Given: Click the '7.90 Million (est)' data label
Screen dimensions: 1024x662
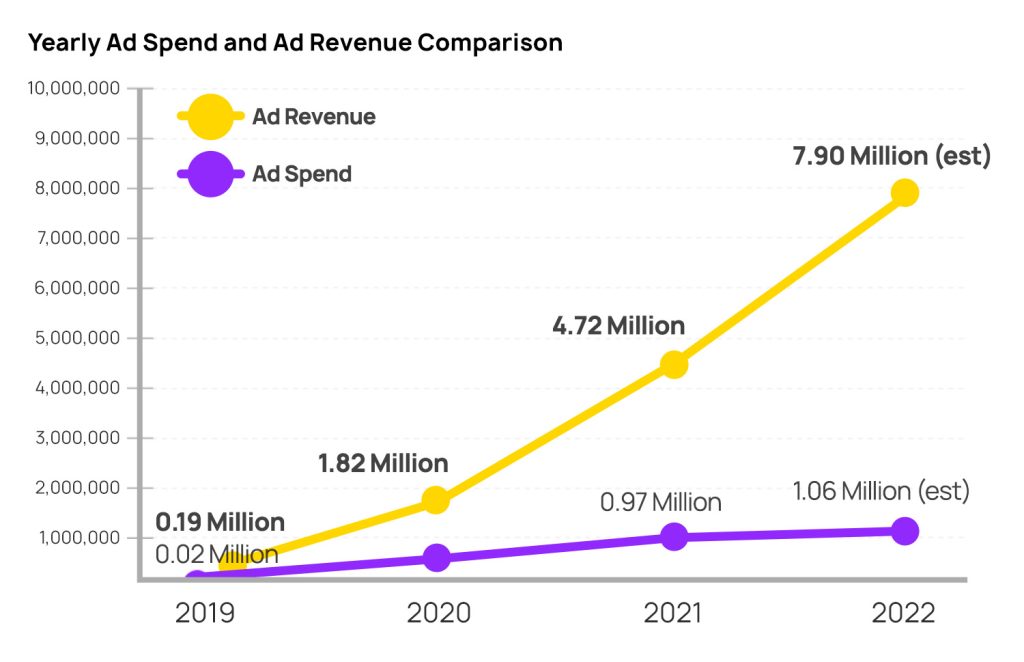Looking at the screenshot, I should click(892, 156).
